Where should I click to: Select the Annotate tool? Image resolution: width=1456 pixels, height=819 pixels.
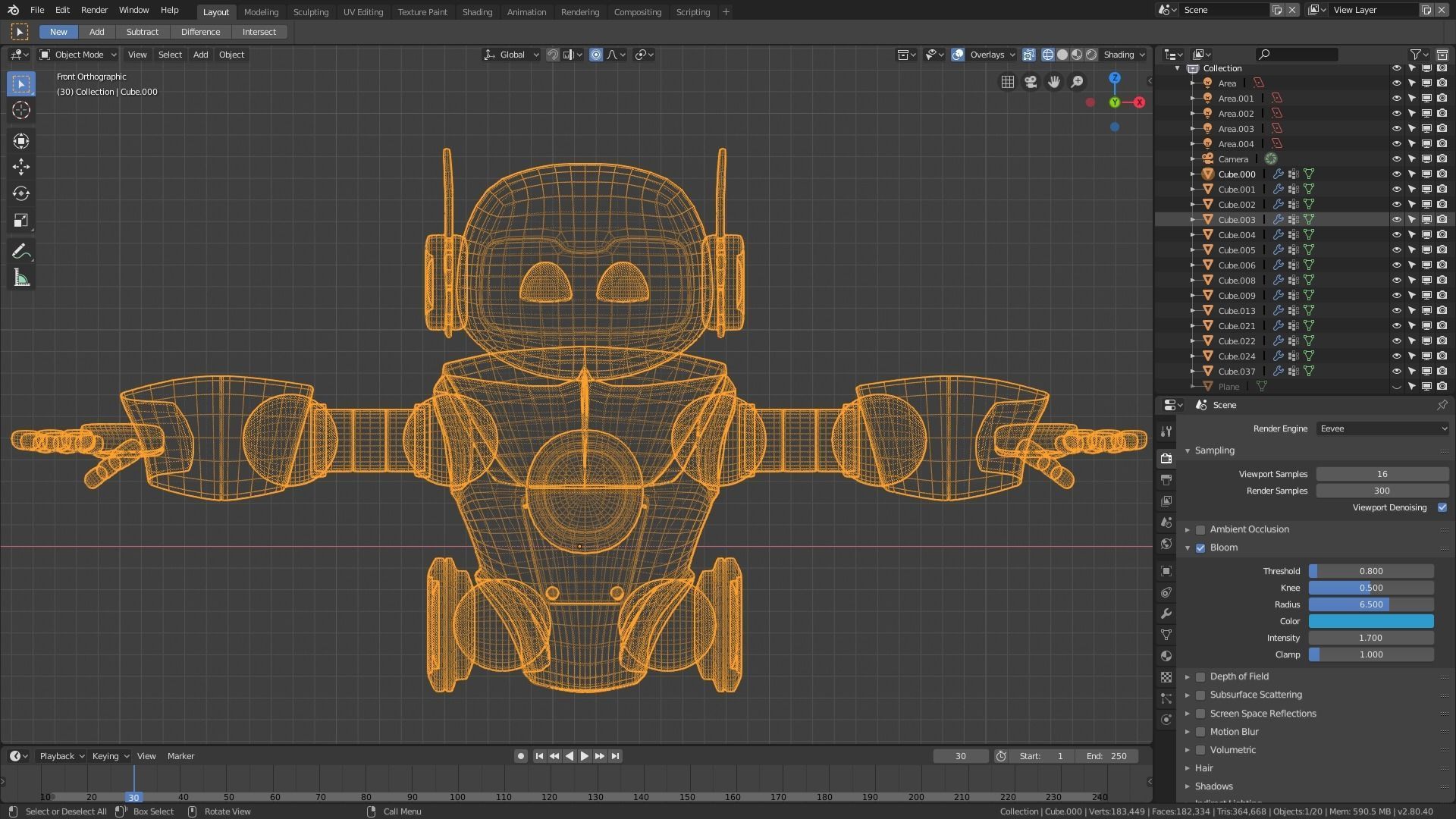[21, 252]
